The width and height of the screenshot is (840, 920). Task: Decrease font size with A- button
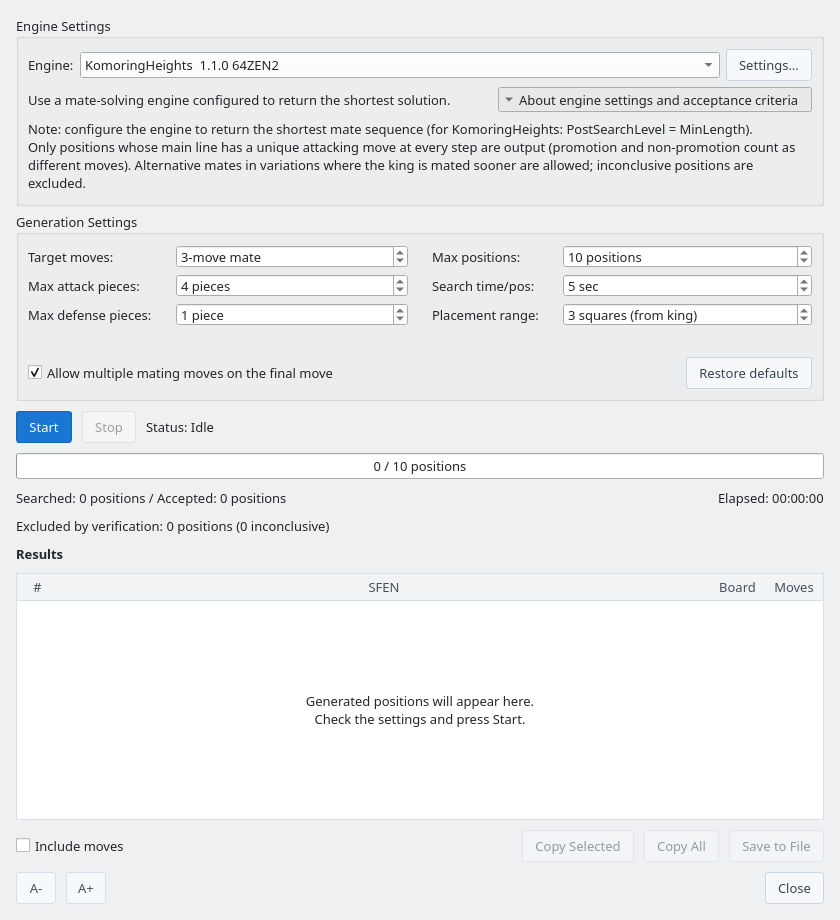pyautogui.click(x=36, y=888)
